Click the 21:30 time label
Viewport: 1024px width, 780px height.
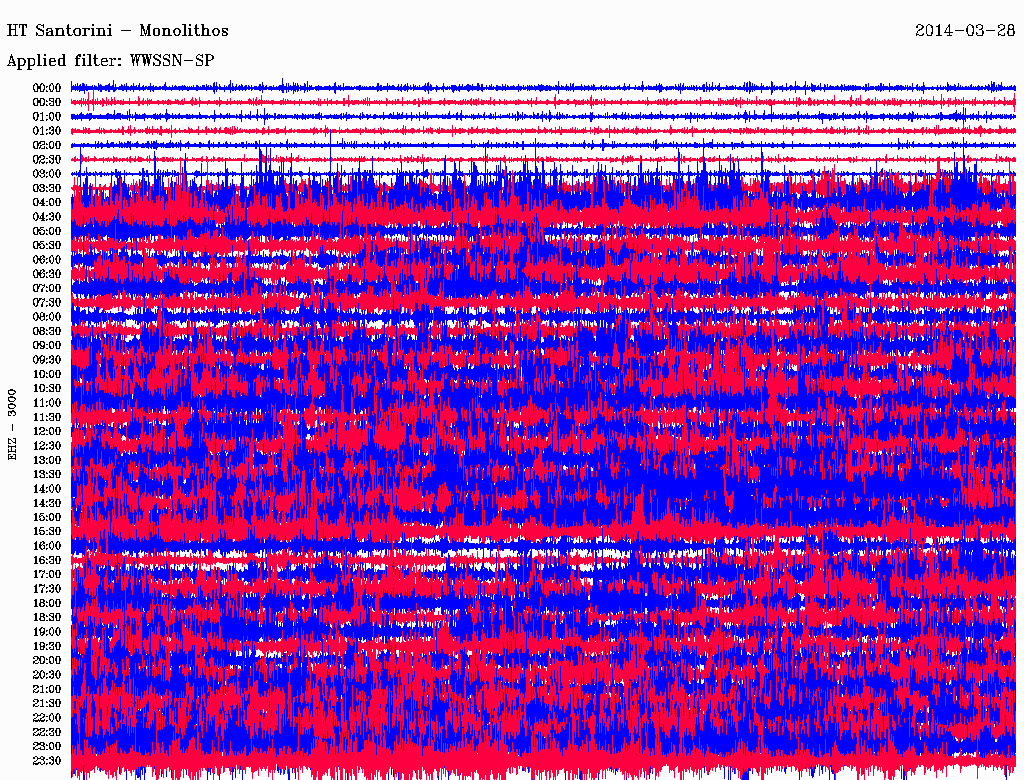click(x=47, y=704)
